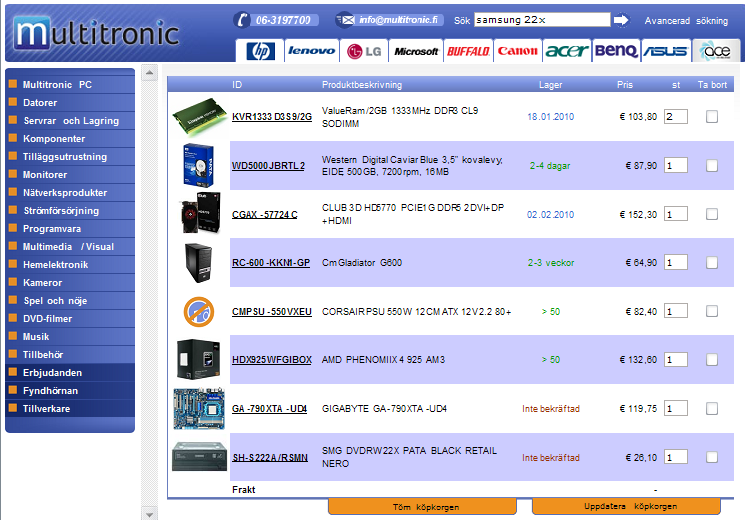Viewport: 745px width, 520px height.
Task: Open product link RC-600-KKN1-GP
Action: (271, 263)
